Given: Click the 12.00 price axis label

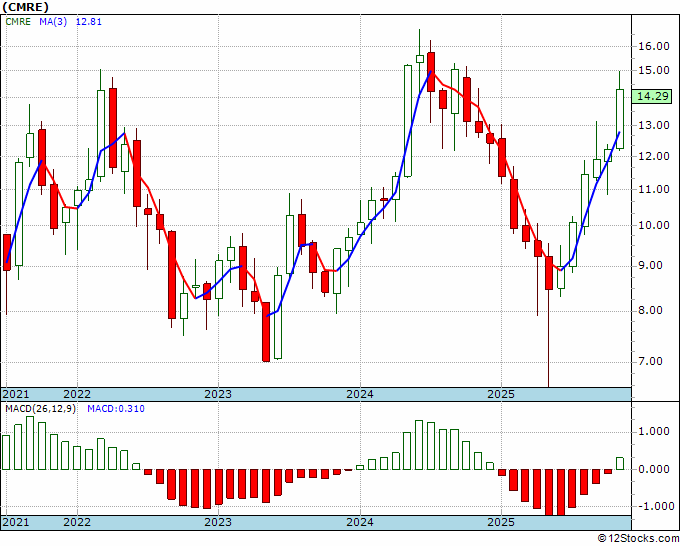Looking at the screenshot, I should click(654, 157).
